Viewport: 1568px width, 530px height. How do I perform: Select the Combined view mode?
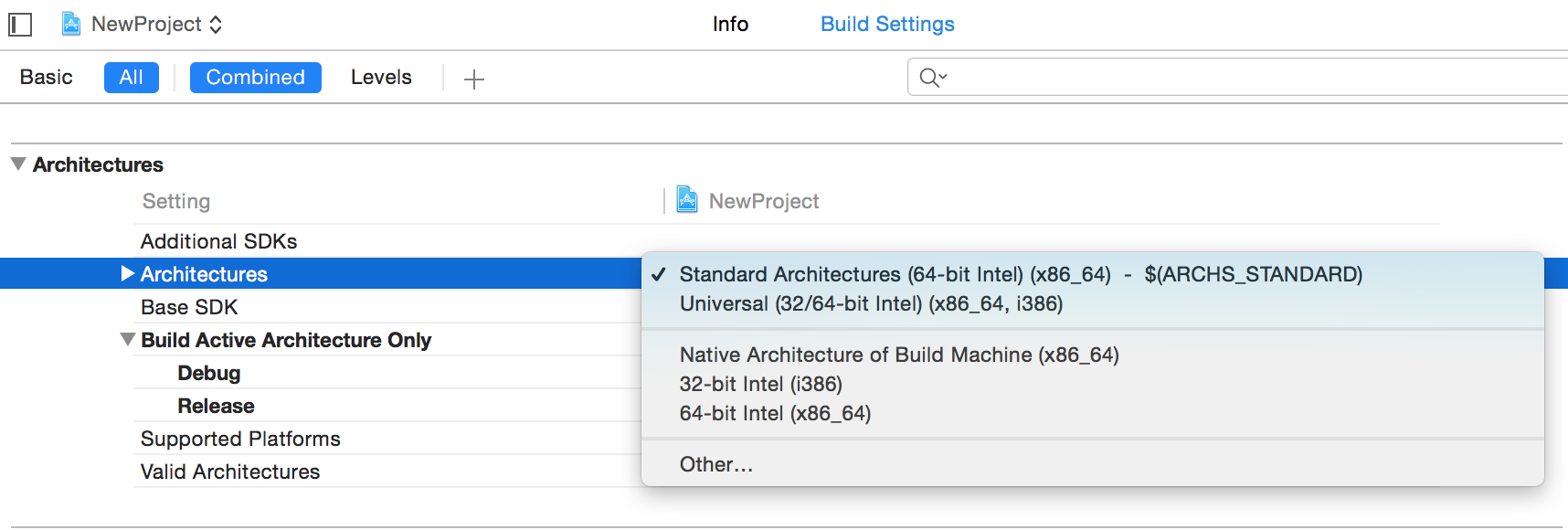point(255,78)
